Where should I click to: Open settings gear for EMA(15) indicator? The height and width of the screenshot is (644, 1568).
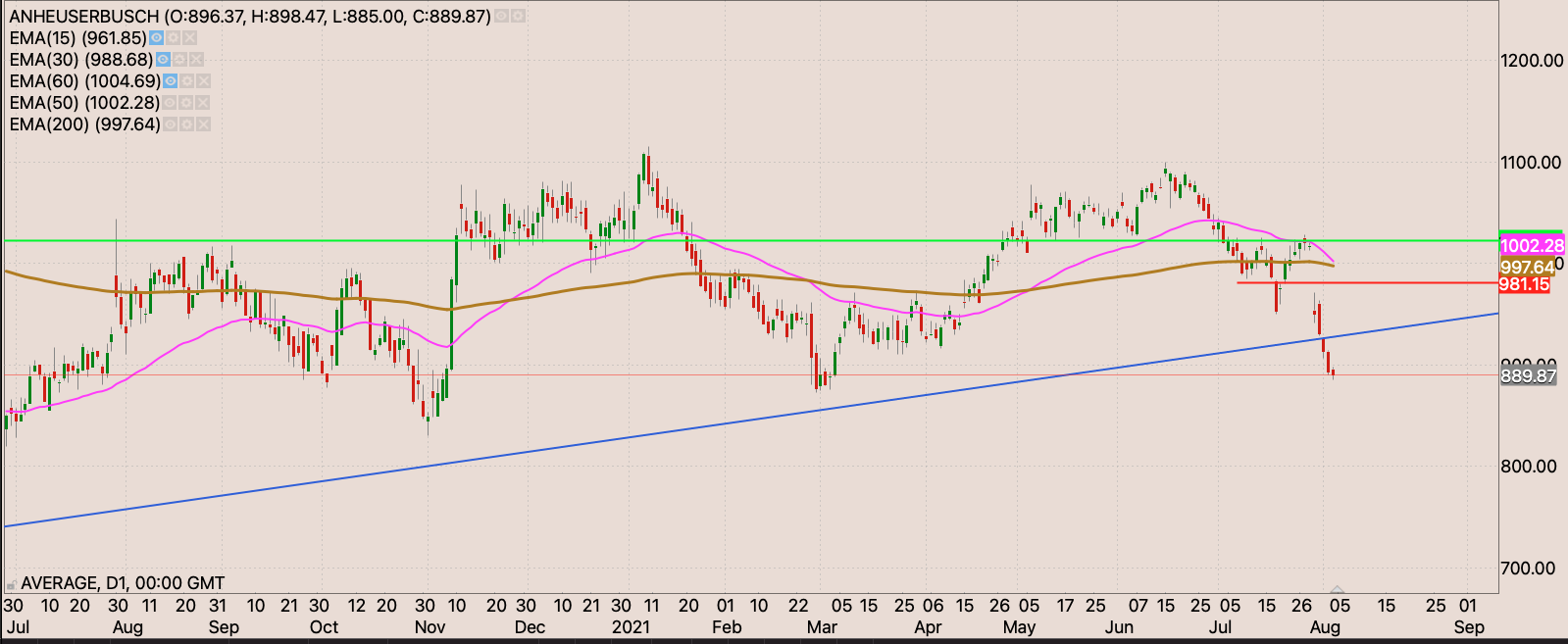[174, 38]
